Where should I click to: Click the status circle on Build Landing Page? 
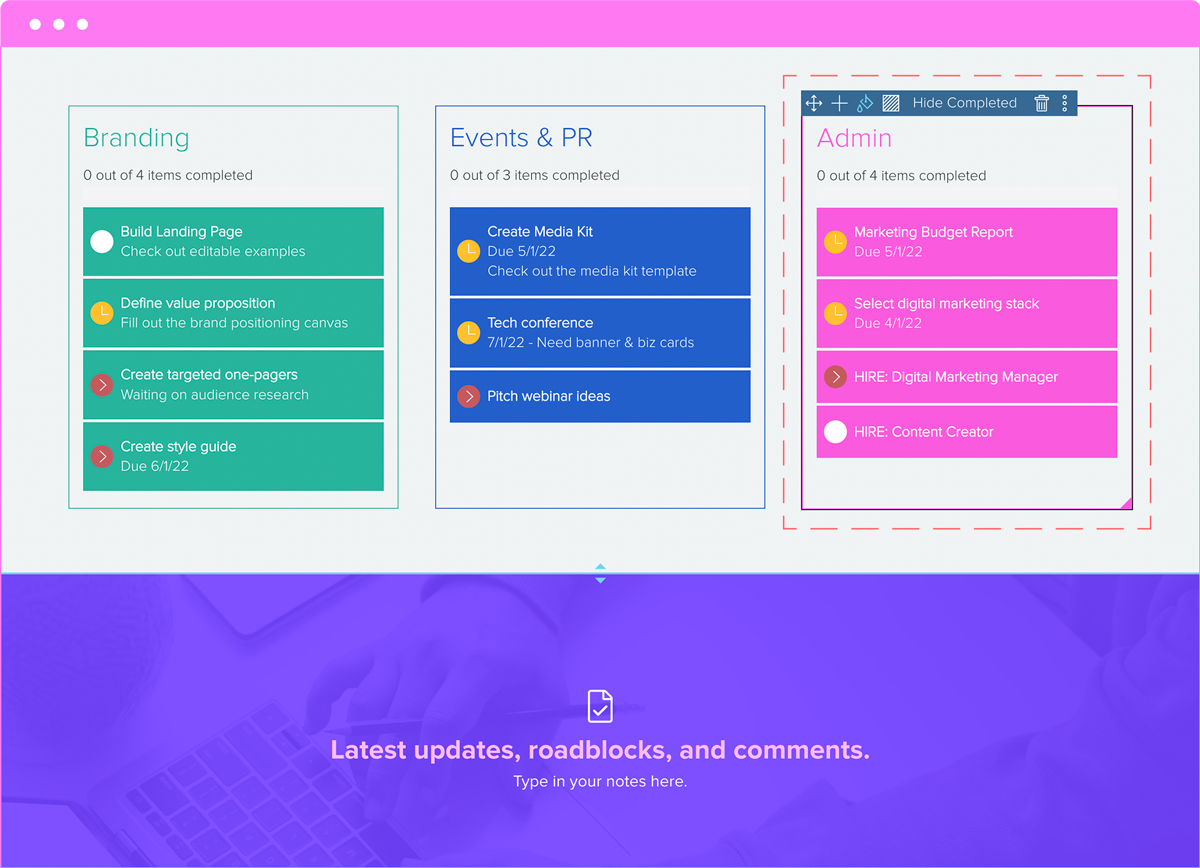(101, 241)
